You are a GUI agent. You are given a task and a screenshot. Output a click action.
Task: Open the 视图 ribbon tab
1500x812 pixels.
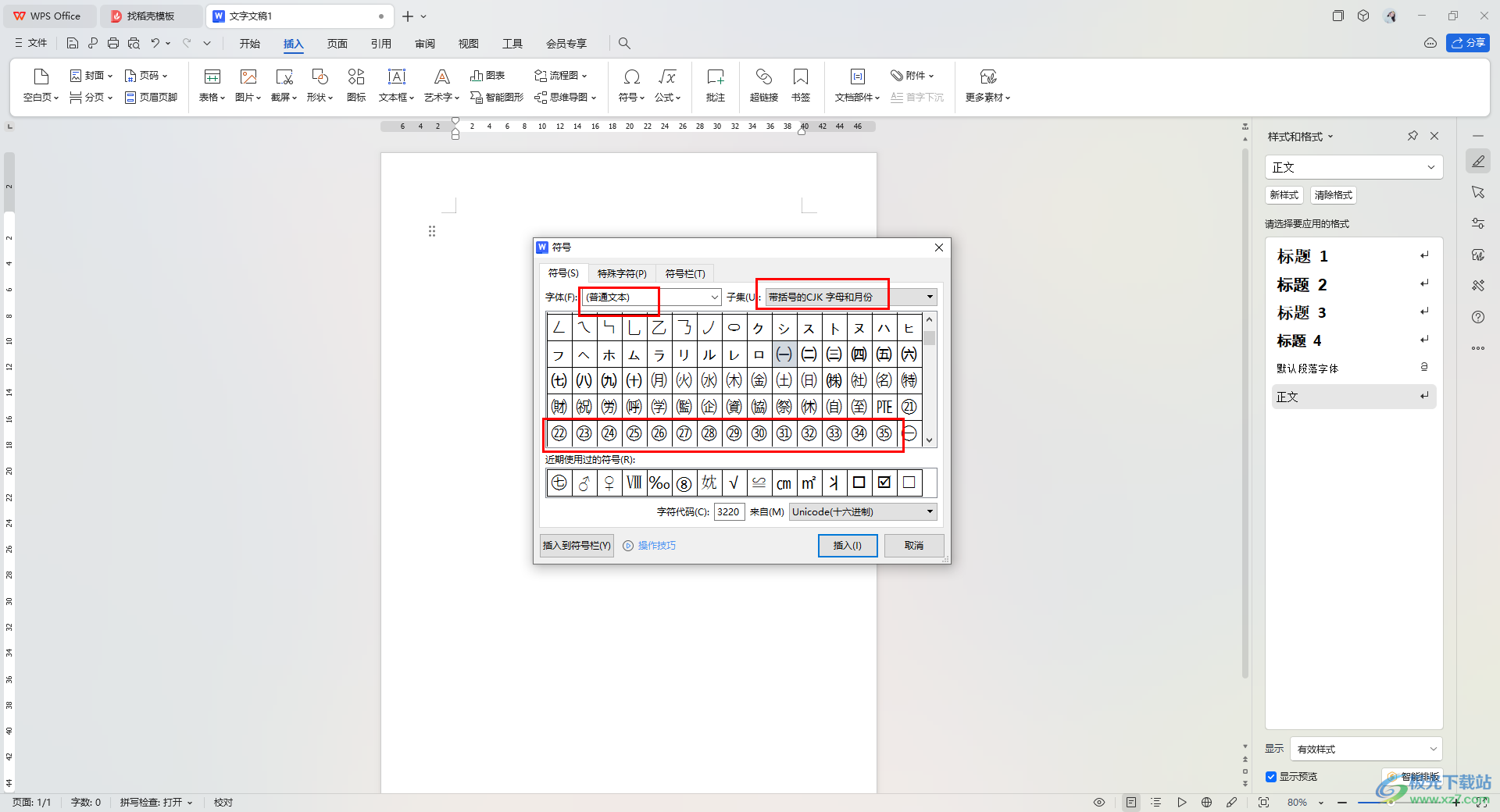[469, 44]
